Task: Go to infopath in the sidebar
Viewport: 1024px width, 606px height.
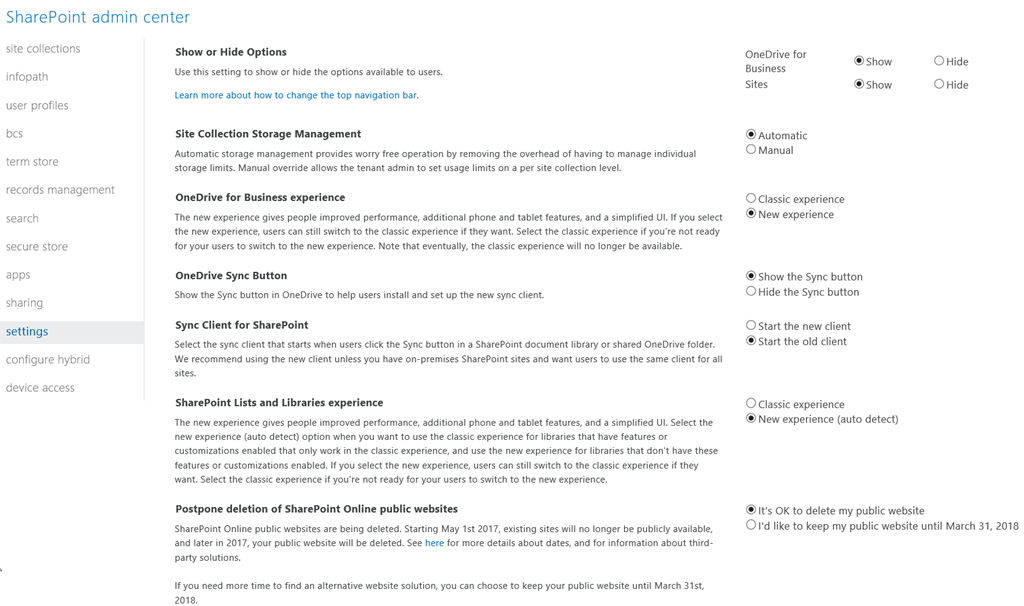Action: pyautogui.click(x=27, y=77)
